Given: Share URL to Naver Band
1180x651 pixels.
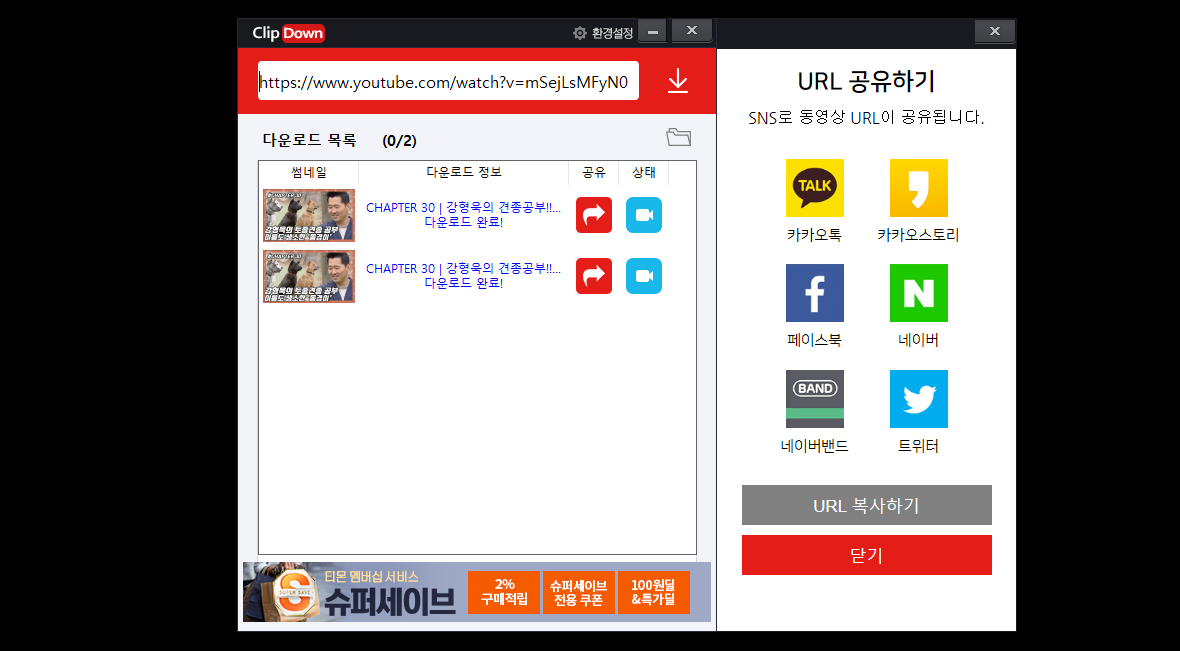Looking at the screenshot, I should (815, 399).
